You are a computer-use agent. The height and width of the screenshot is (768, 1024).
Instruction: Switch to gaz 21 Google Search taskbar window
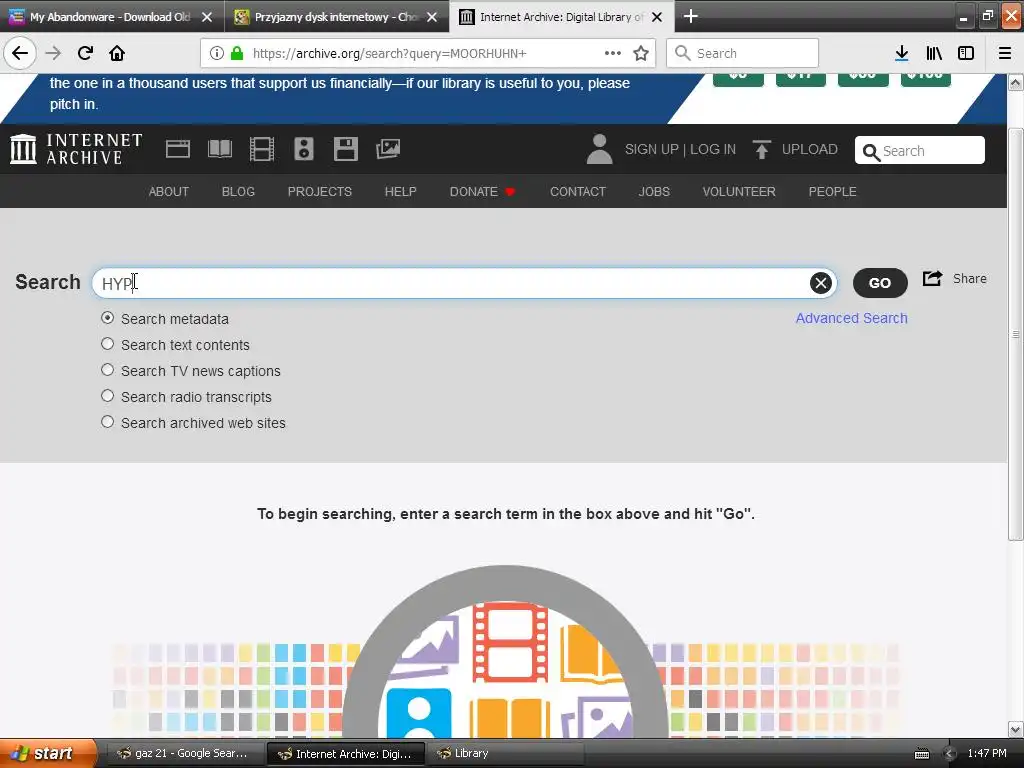(x=185, y=753)
